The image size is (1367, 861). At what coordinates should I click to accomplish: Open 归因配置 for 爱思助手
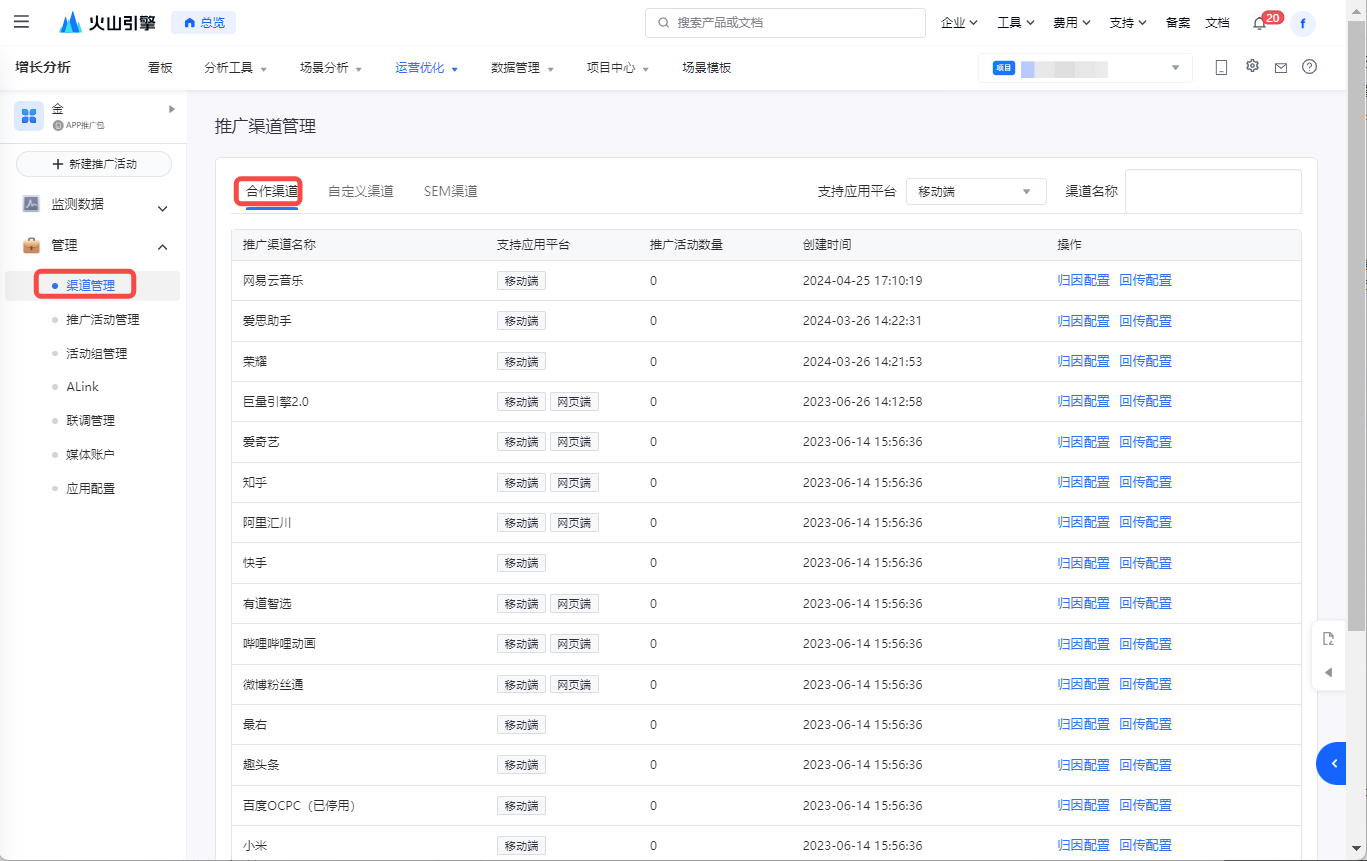point(1083,321)
